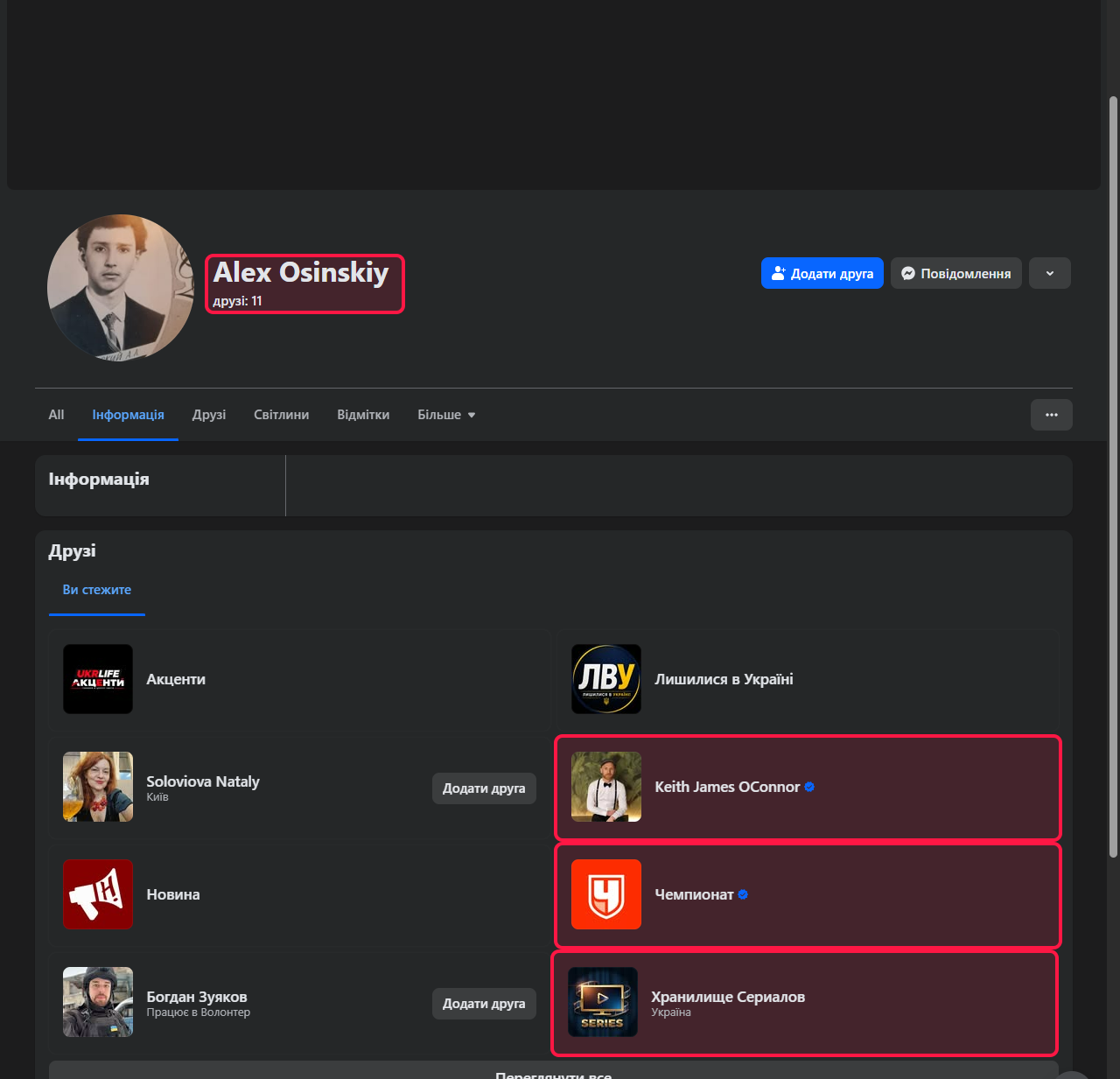Open the Відмітки tab
Viewport: 1120px width, 1079px height.
(363, 415)
